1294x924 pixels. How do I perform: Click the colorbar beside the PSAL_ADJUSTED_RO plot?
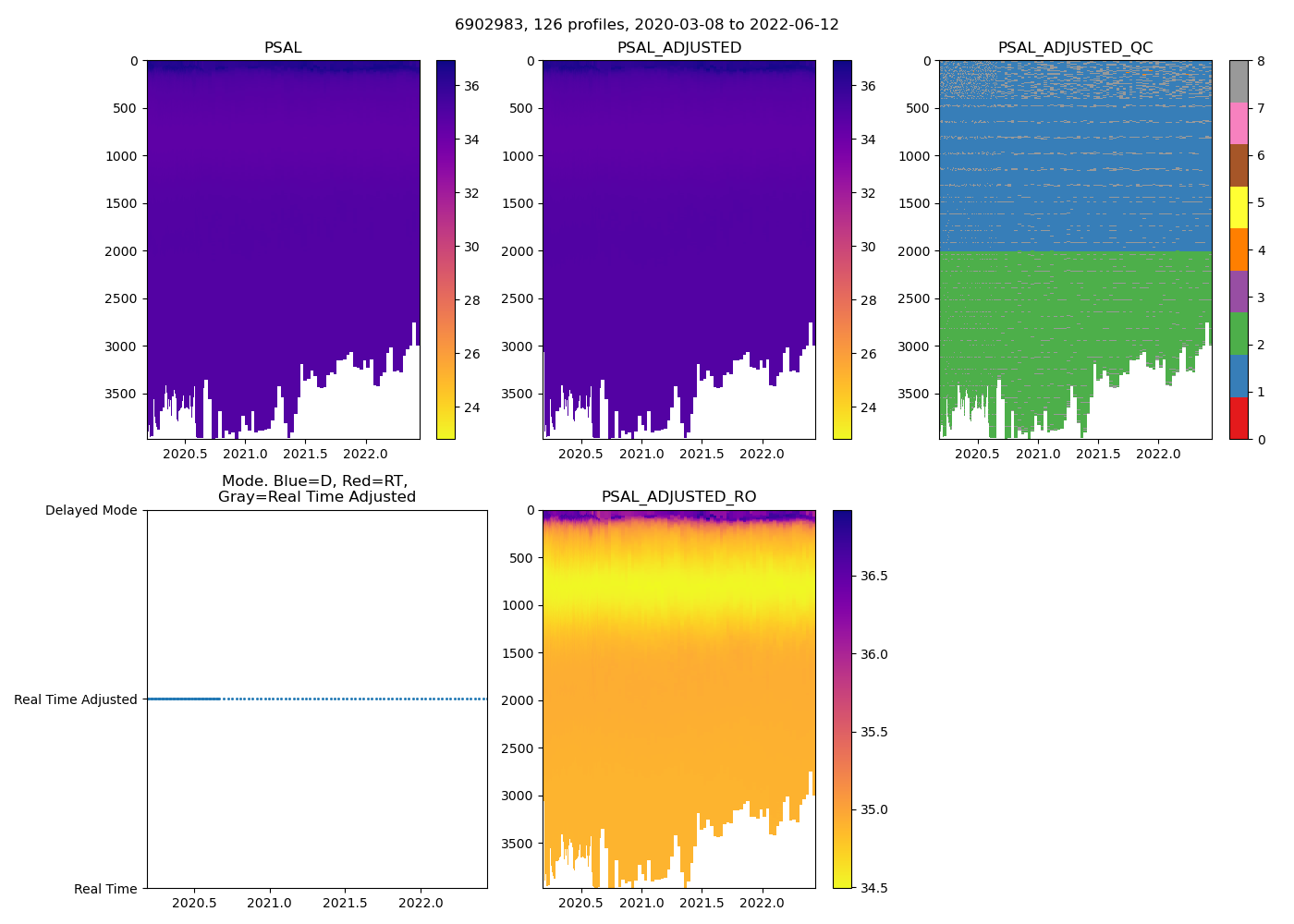841,699
